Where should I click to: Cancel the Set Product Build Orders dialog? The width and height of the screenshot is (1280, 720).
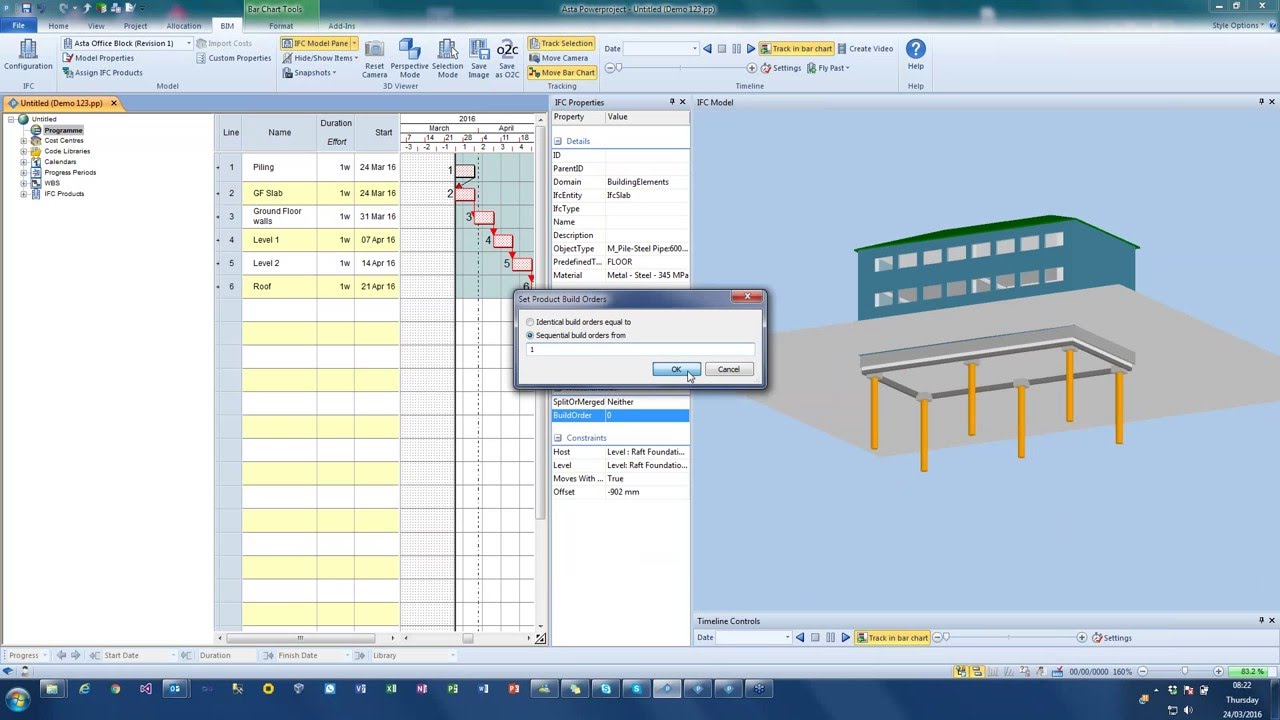point(728,370)
